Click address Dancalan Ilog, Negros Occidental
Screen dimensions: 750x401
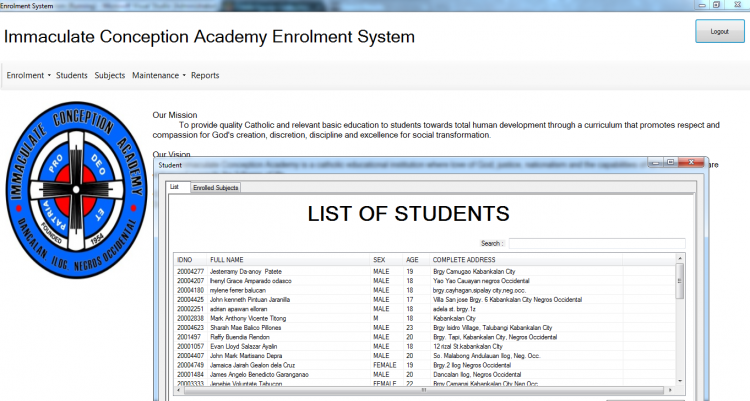tap(476, 374)
